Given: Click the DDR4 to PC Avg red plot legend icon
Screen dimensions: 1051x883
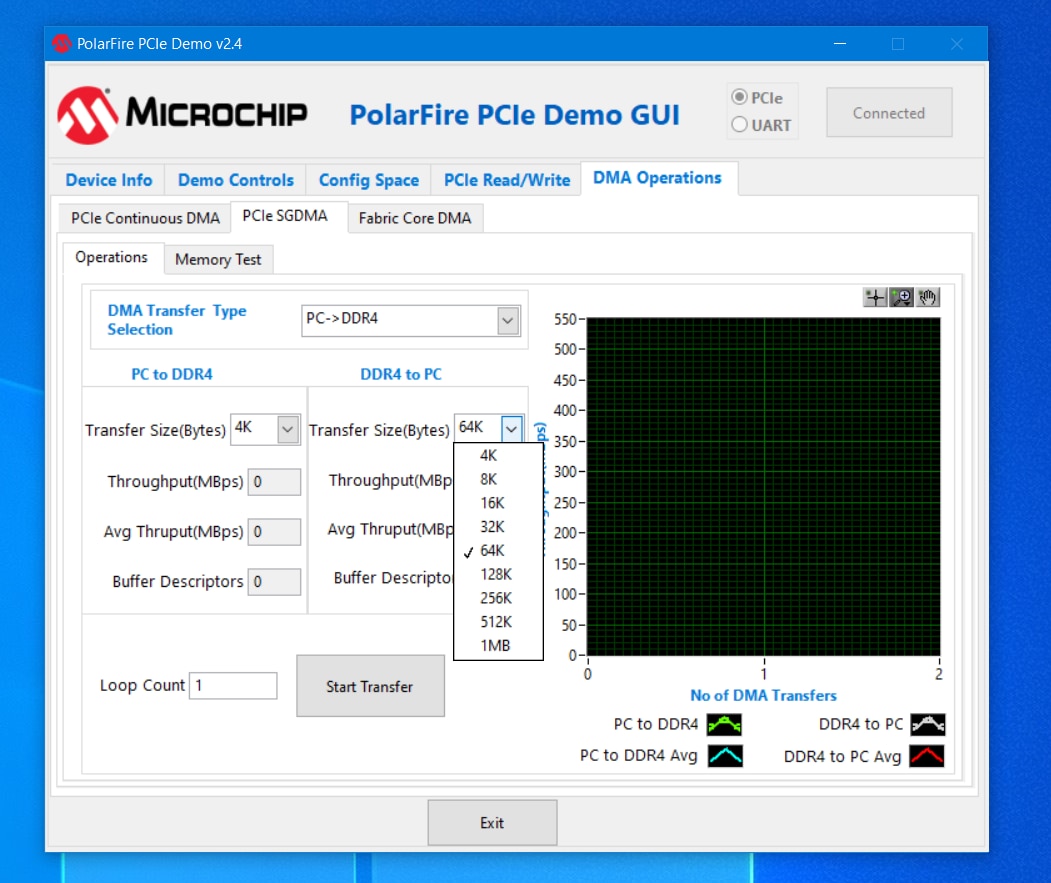Looking at the screenshot, I should tap(927, 756).
